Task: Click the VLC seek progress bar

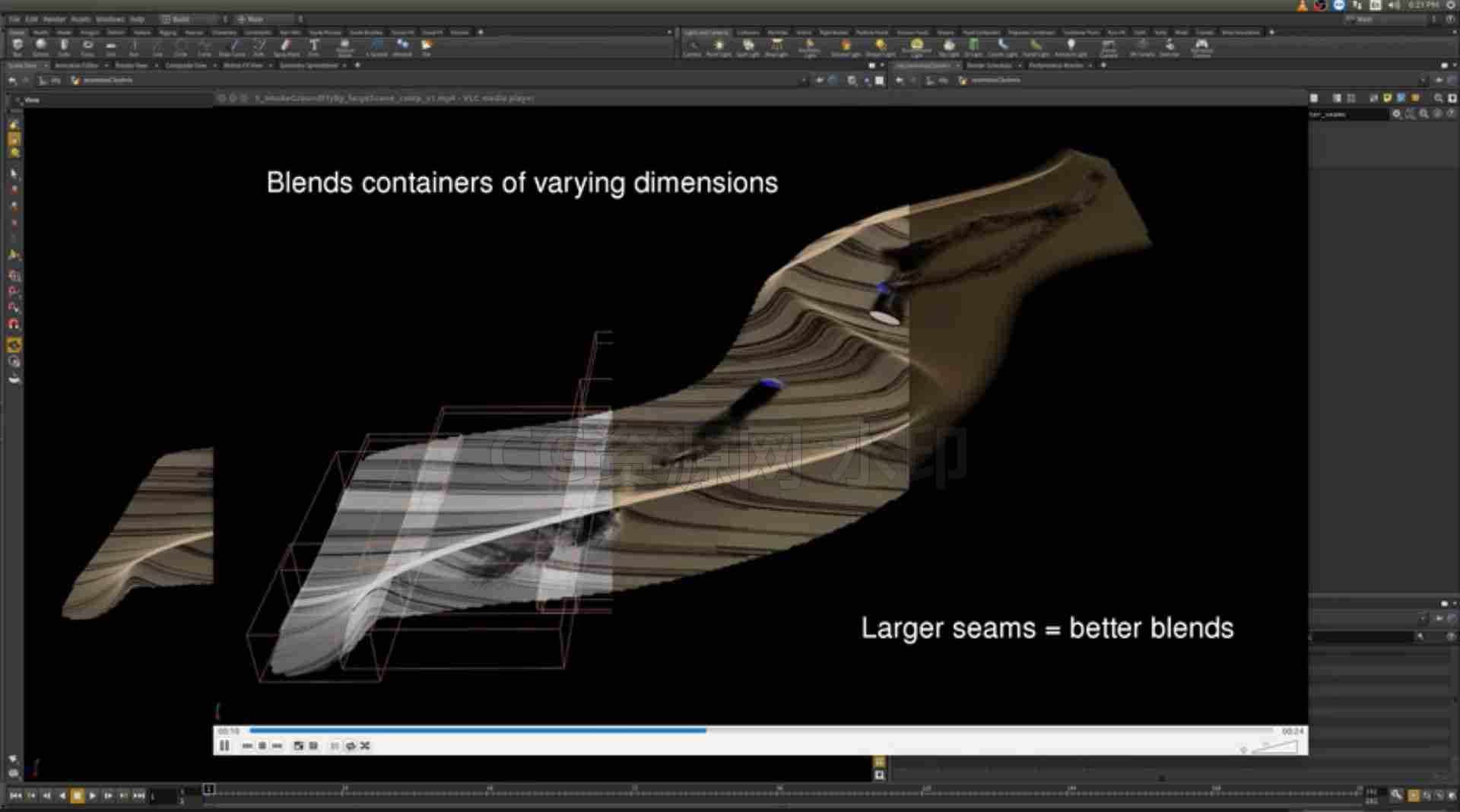Action: pyautogui.click(x=762, y=731)
